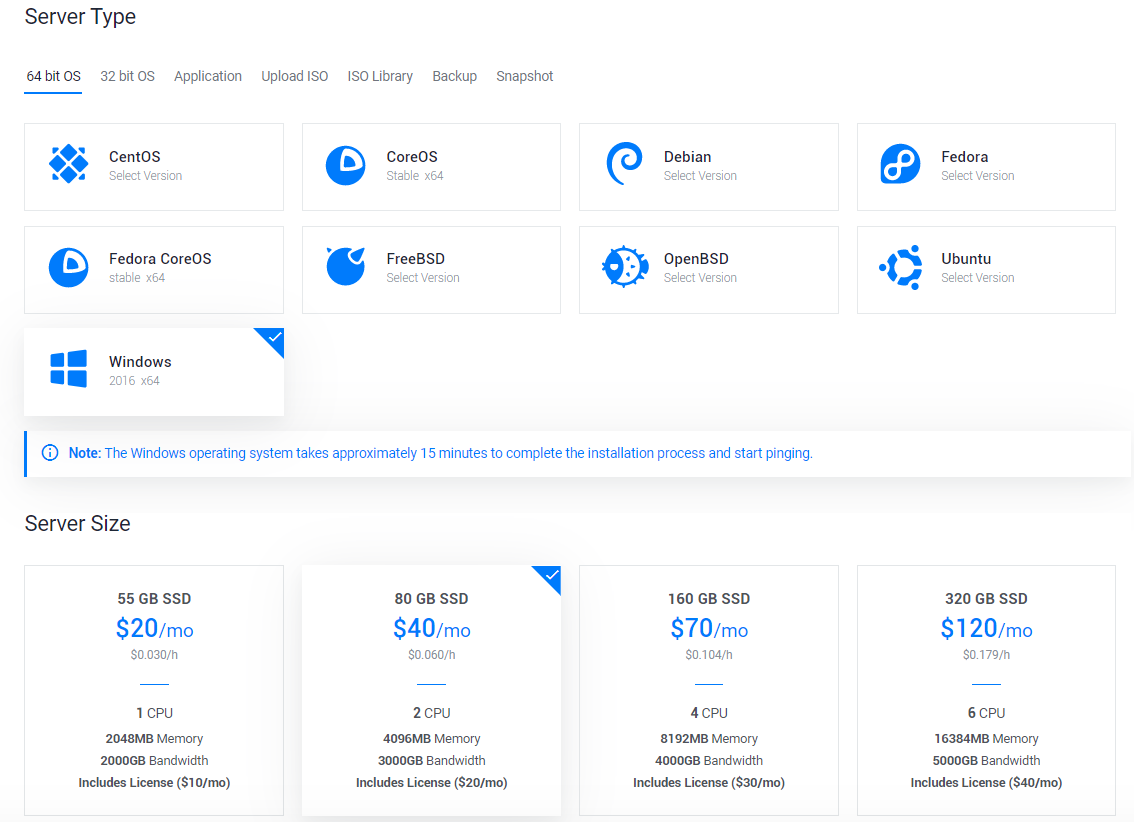Click the Windows name label
The height and width of the screenshot is (822, 1134).
(140, 362)
